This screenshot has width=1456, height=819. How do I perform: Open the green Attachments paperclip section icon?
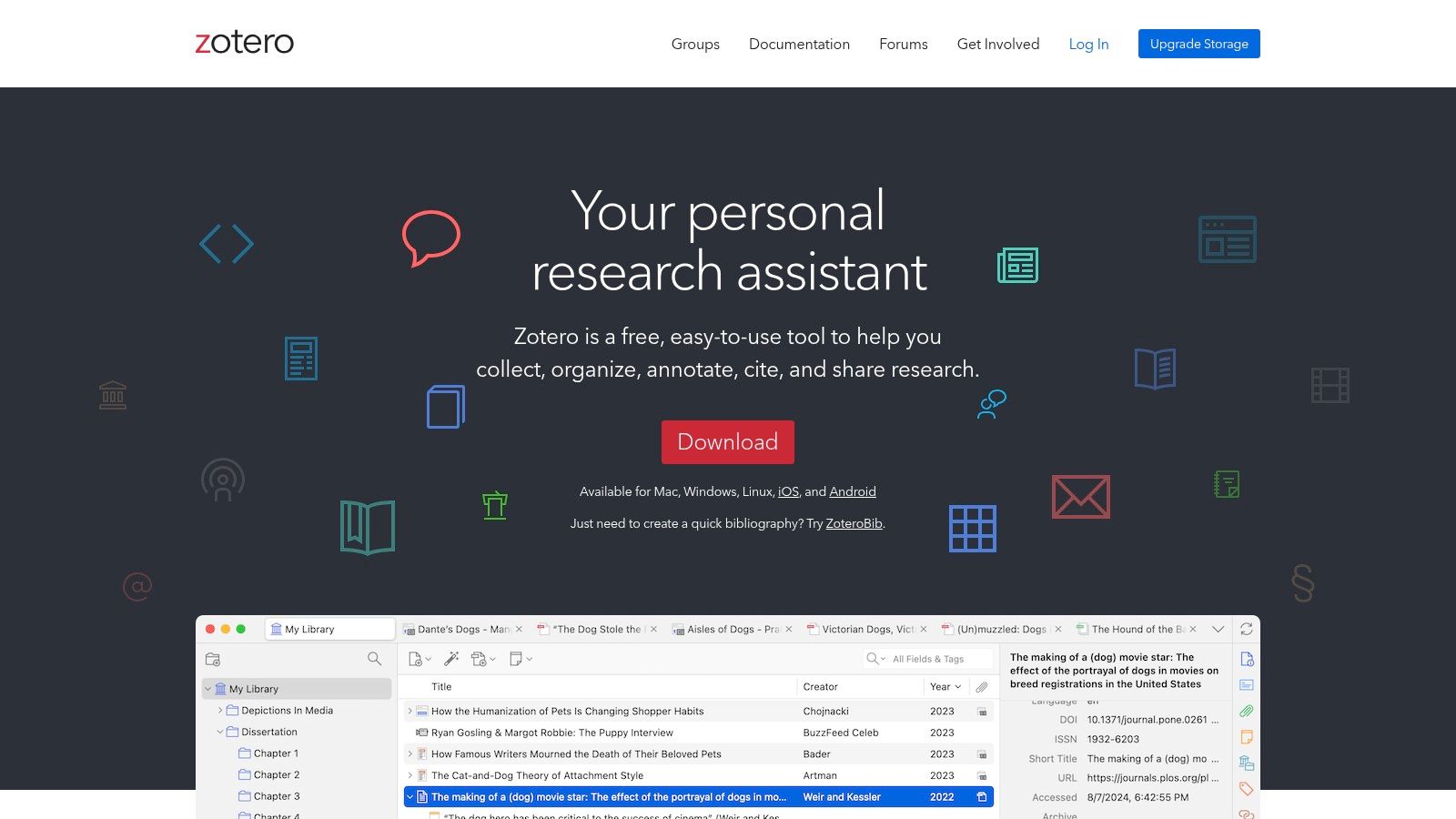(x=1247, y=711)
